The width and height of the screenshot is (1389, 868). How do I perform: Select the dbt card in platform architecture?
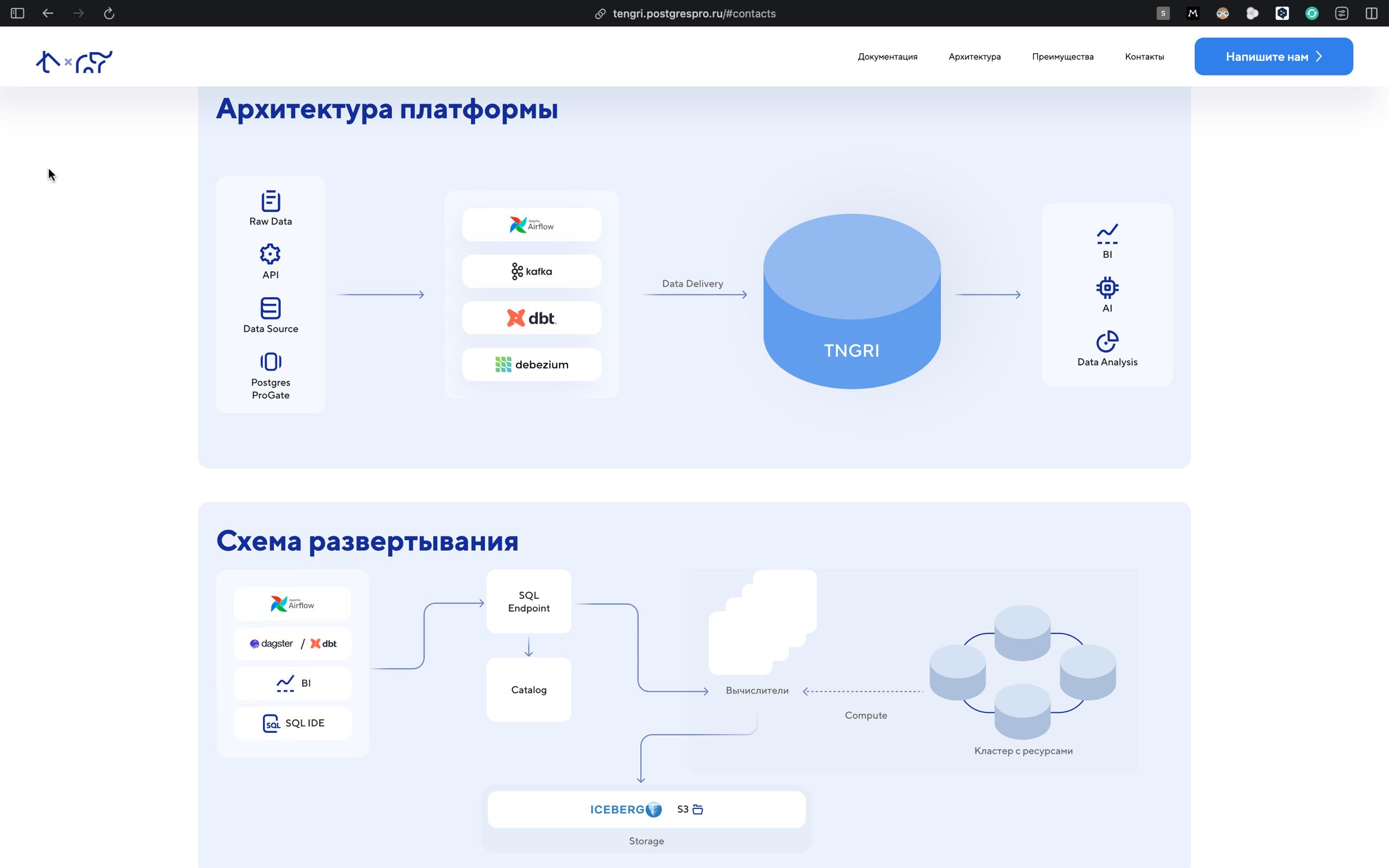tap(532, 317)
